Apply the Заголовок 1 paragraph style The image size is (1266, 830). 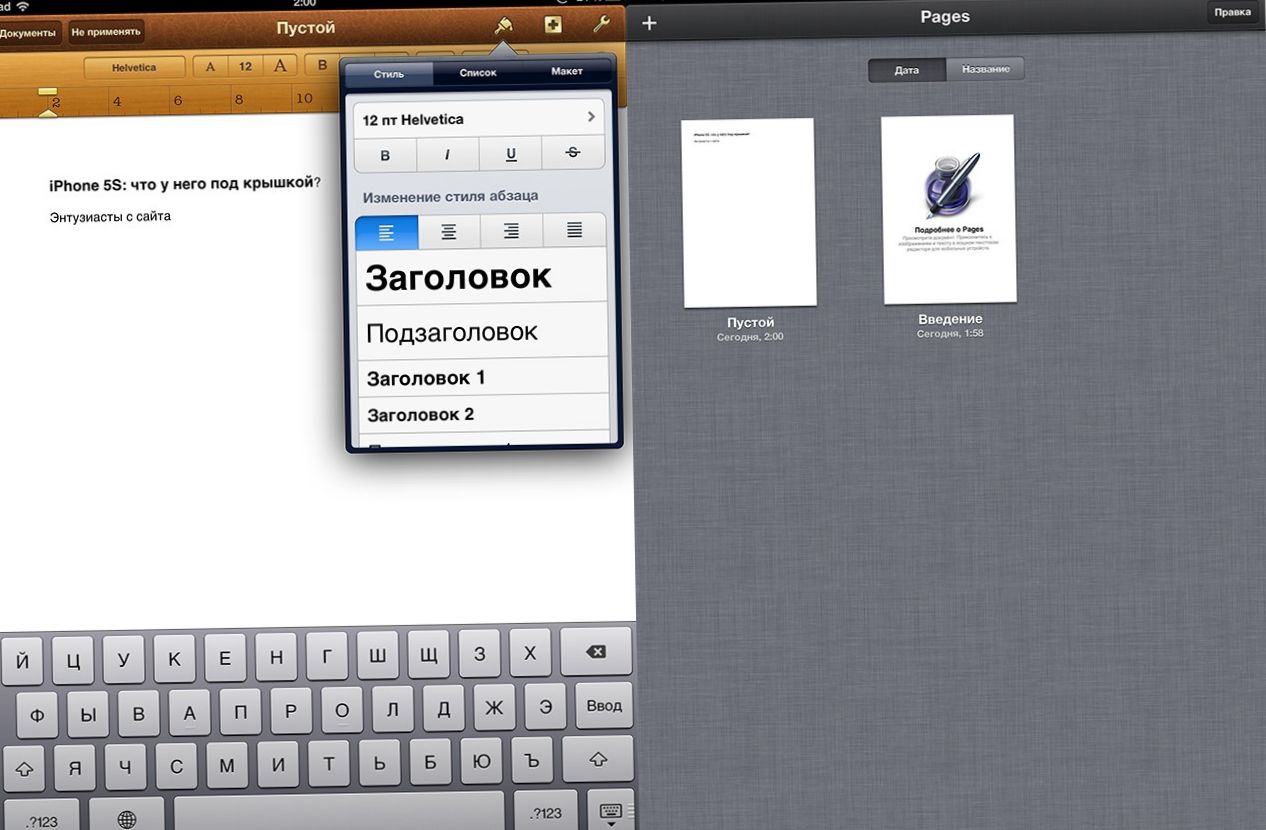pos(482,378)
